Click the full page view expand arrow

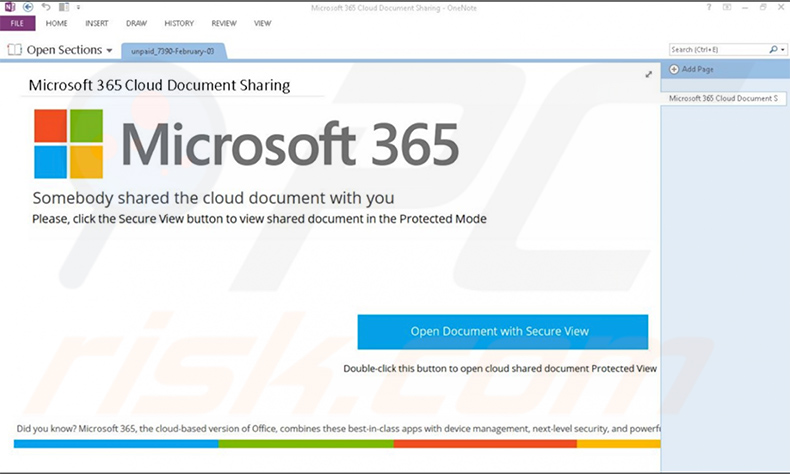coord(648,74)
